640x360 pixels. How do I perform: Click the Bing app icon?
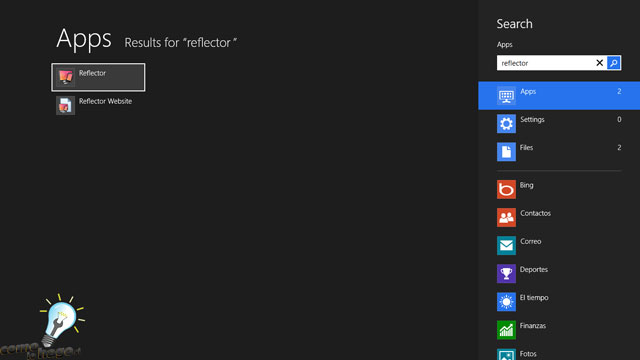[x=506, y=189]
